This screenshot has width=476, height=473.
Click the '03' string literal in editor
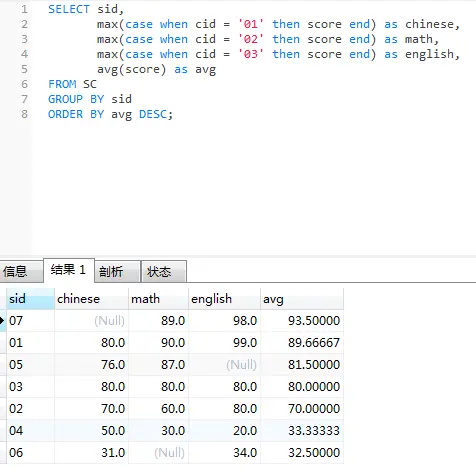click(x=251, y=54)
